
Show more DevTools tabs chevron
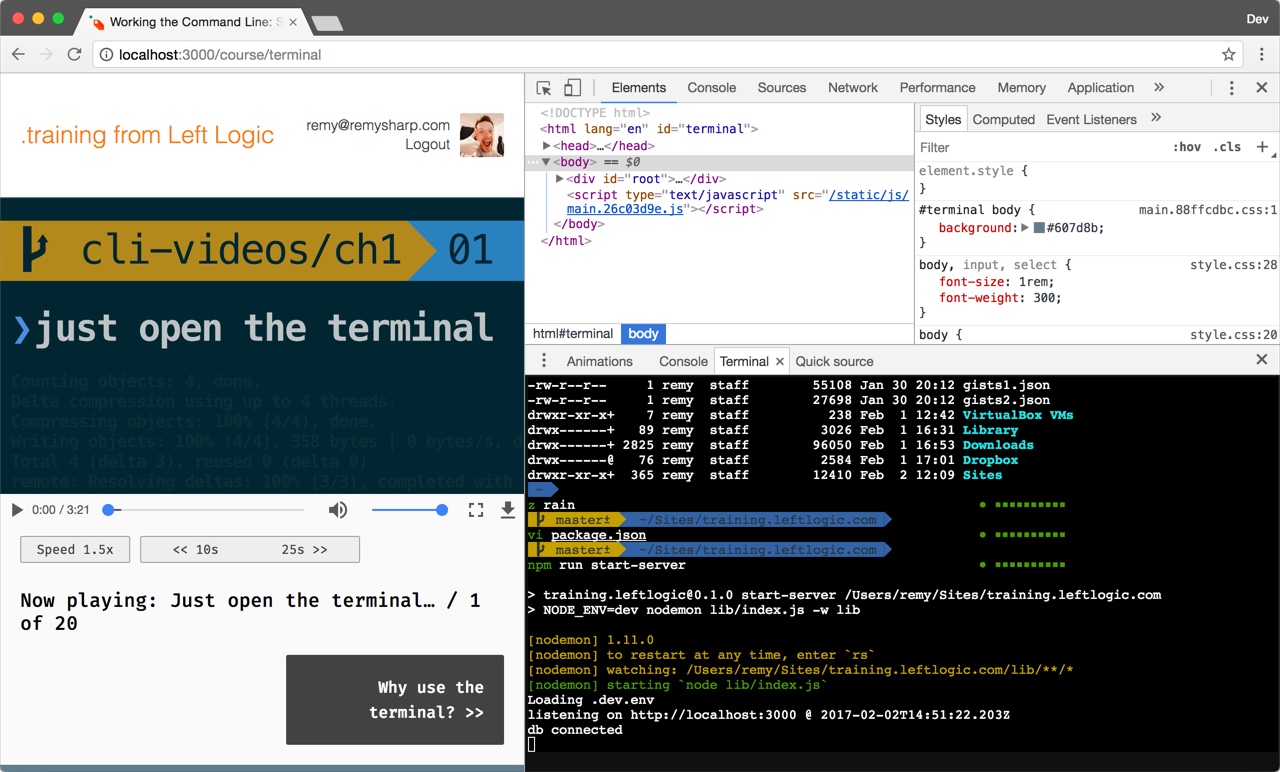coord(1159,88)
